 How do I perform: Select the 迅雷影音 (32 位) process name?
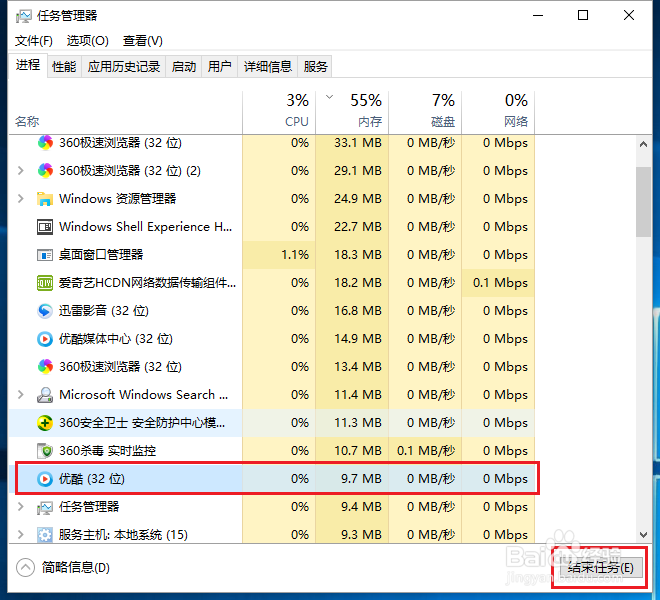104,311
